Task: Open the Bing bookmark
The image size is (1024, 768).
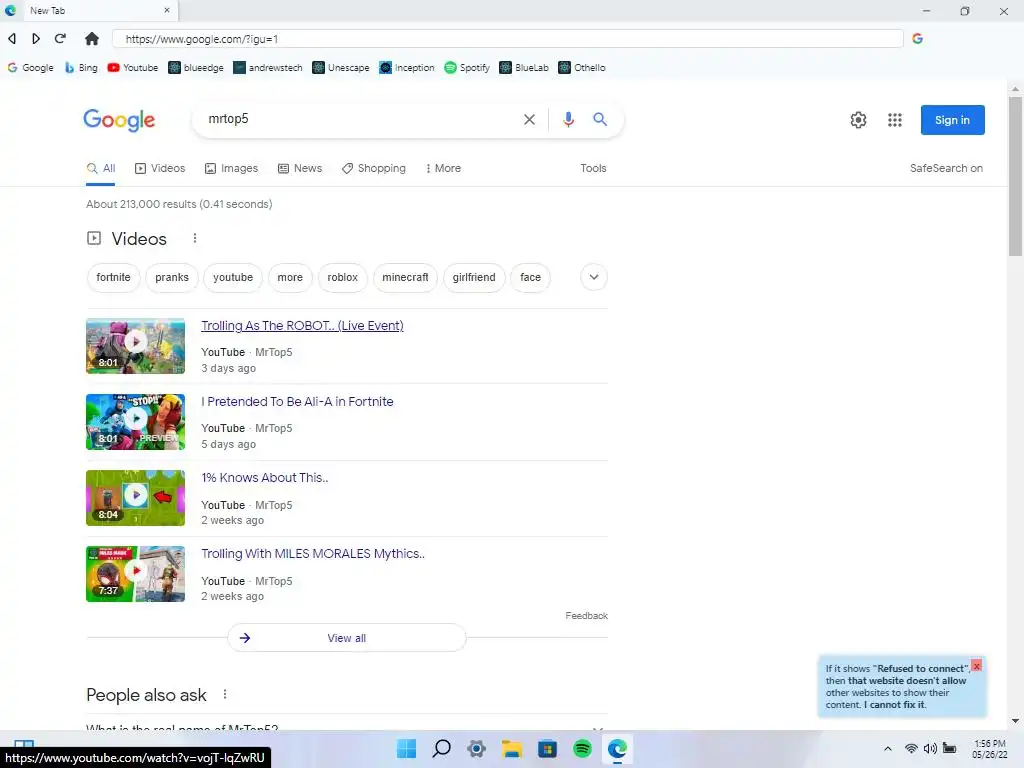Action: coord(81,67)
